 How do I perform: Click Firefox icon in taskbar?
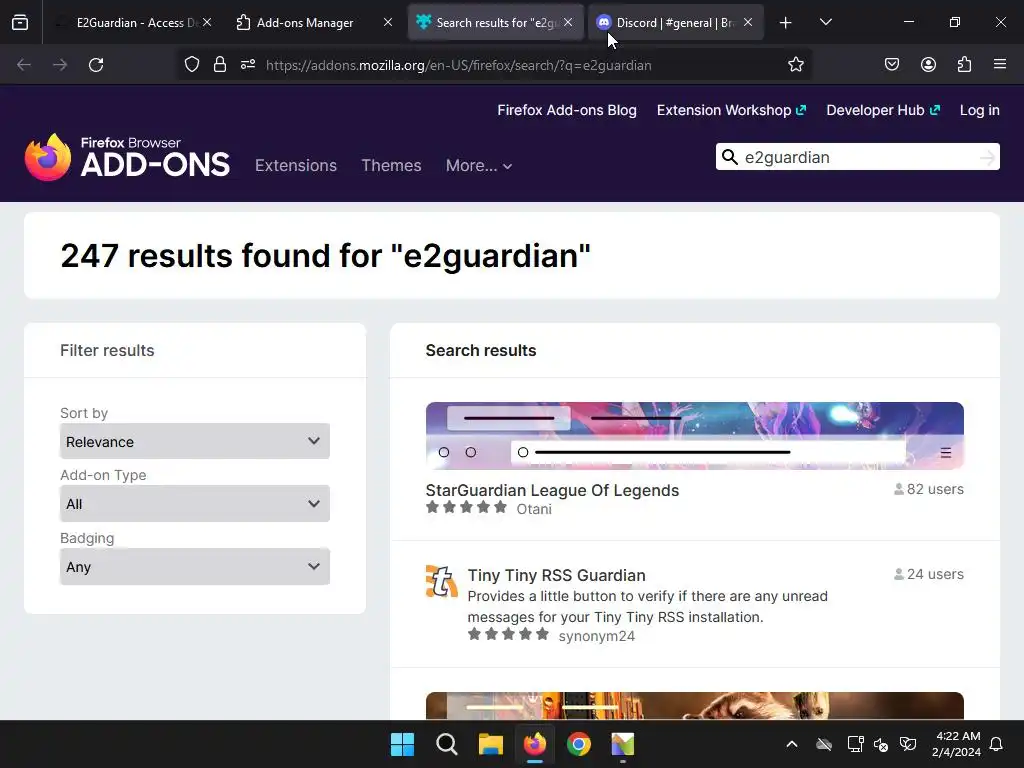[x=535, y=744]
